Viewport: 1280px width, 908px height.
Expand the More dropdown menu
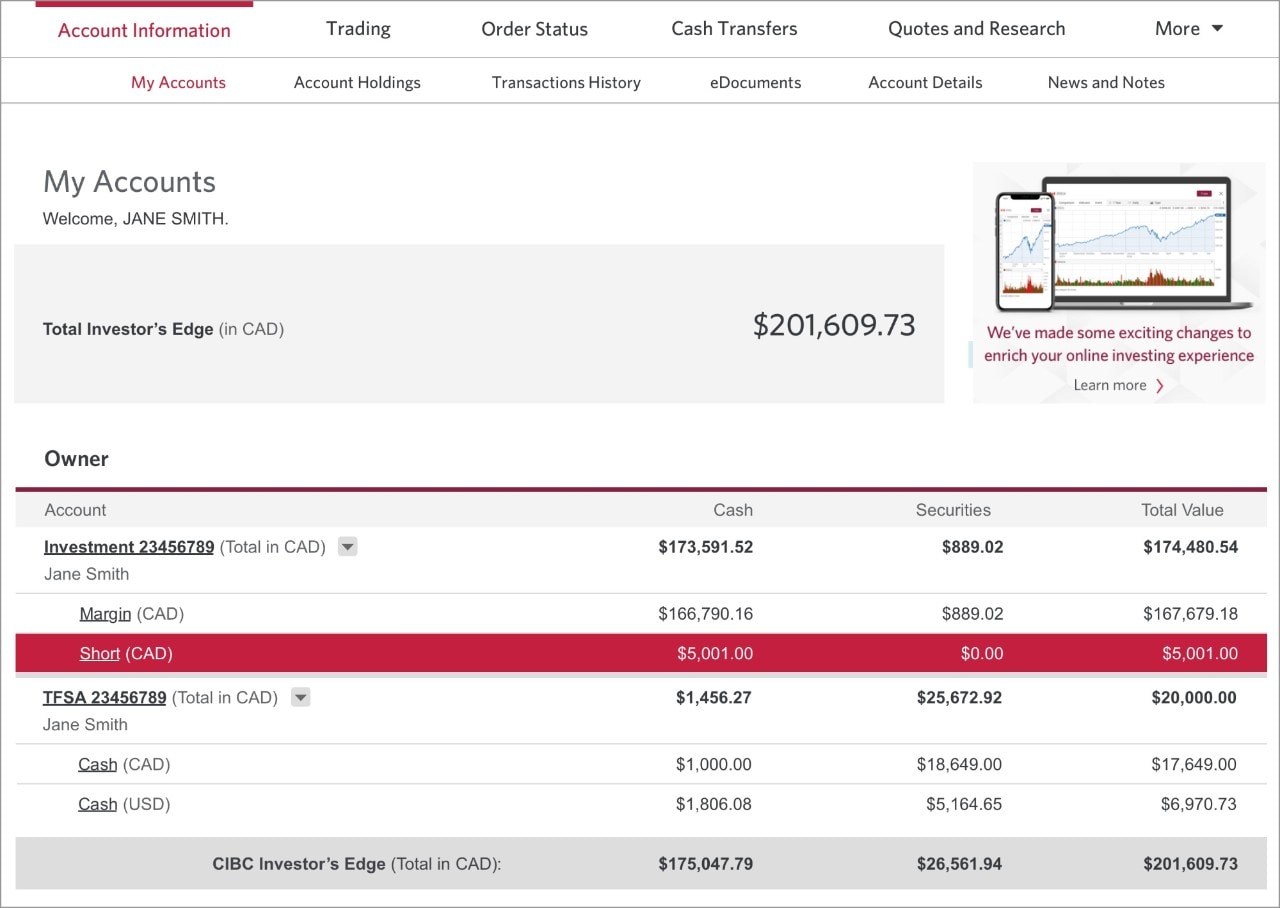tap(1189, 29)
